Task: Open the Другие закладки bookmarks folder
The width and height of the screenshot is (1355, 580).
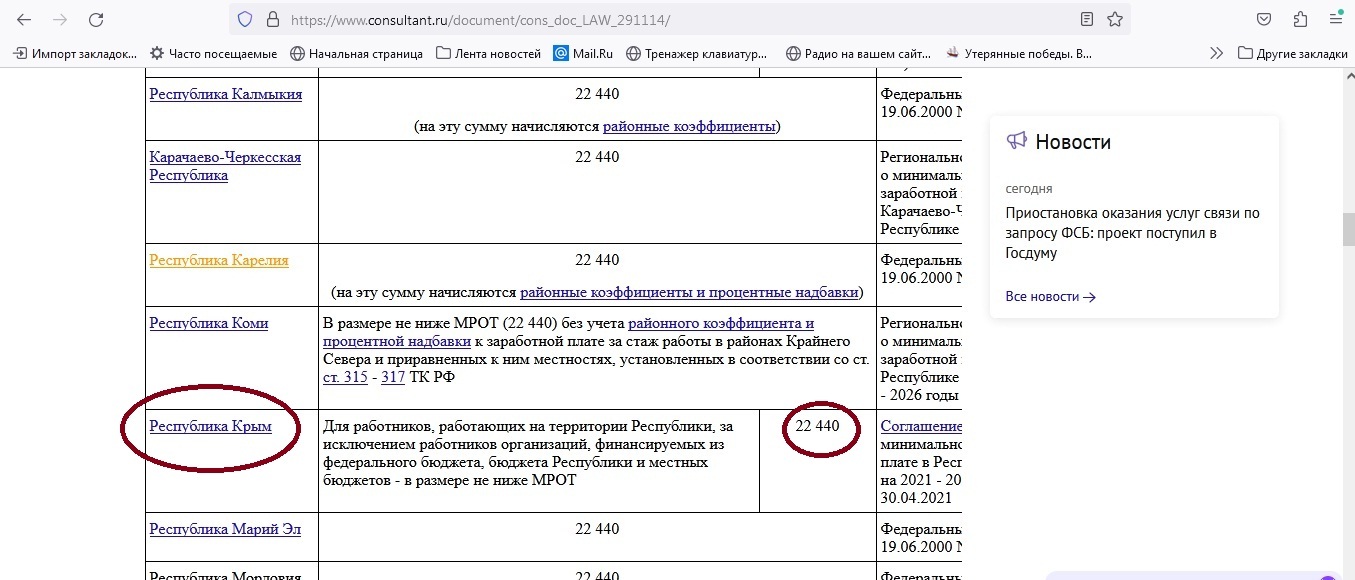Action: click(x=1292, y=54)
